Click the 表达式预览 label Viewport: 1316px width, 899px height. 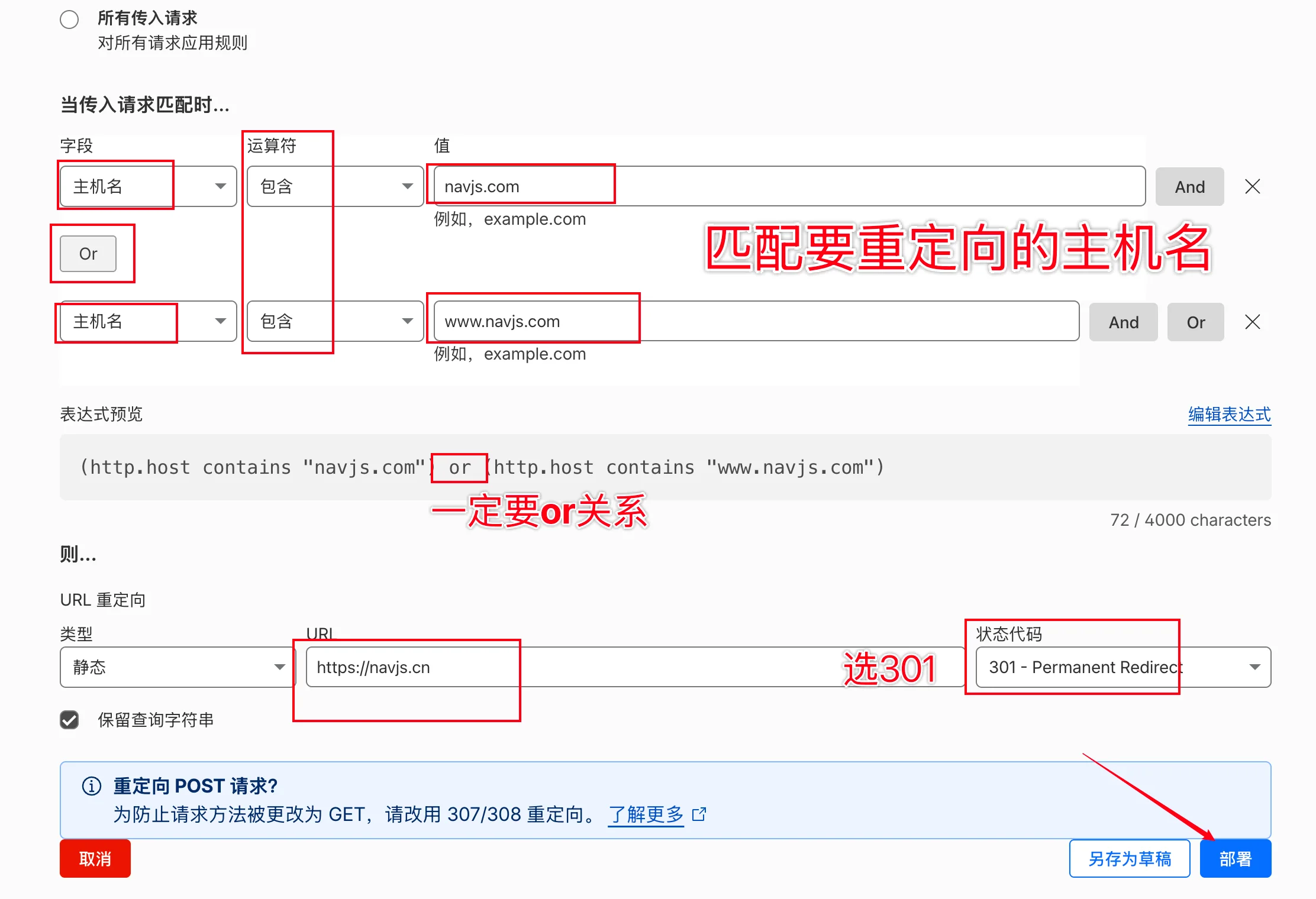tap(101, 414)
